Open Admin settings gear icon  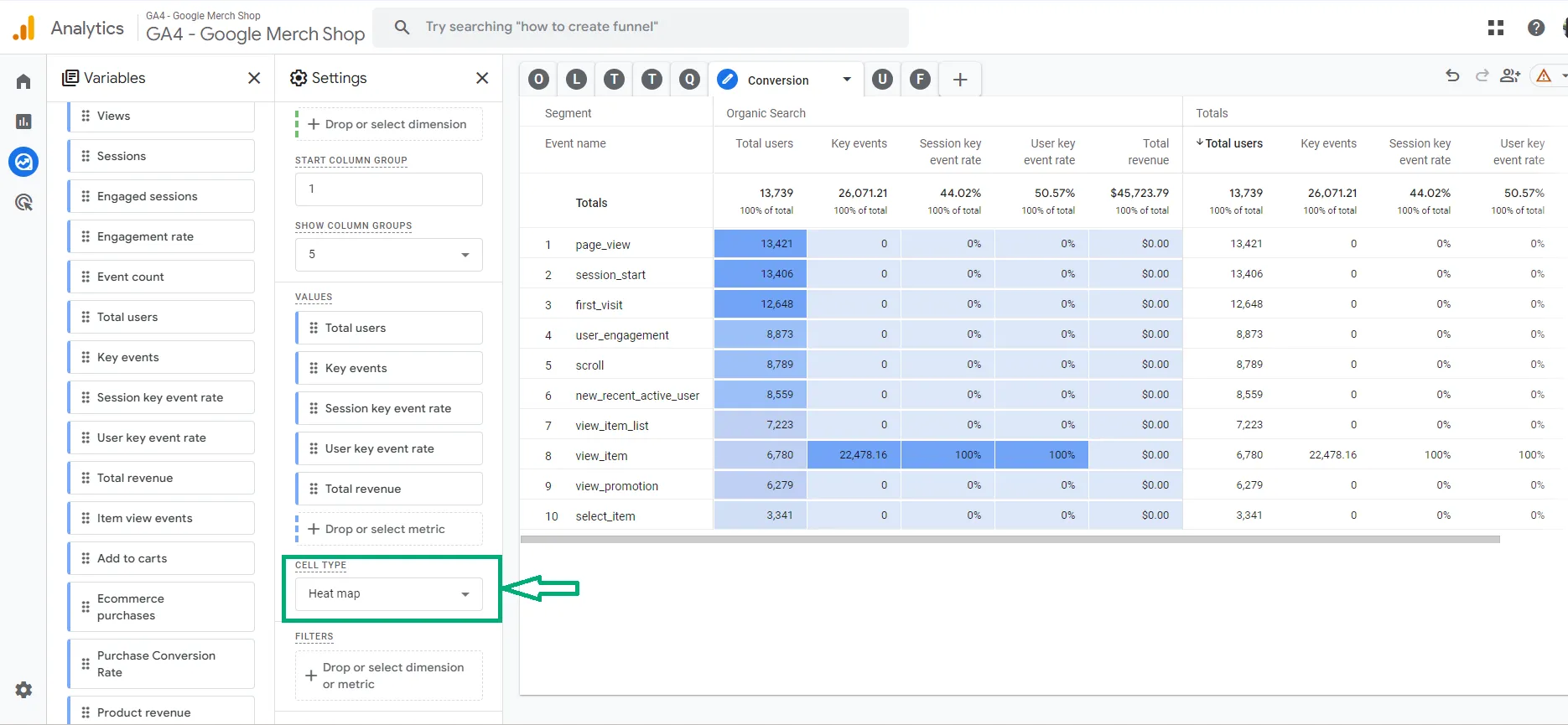pos(23,690)
